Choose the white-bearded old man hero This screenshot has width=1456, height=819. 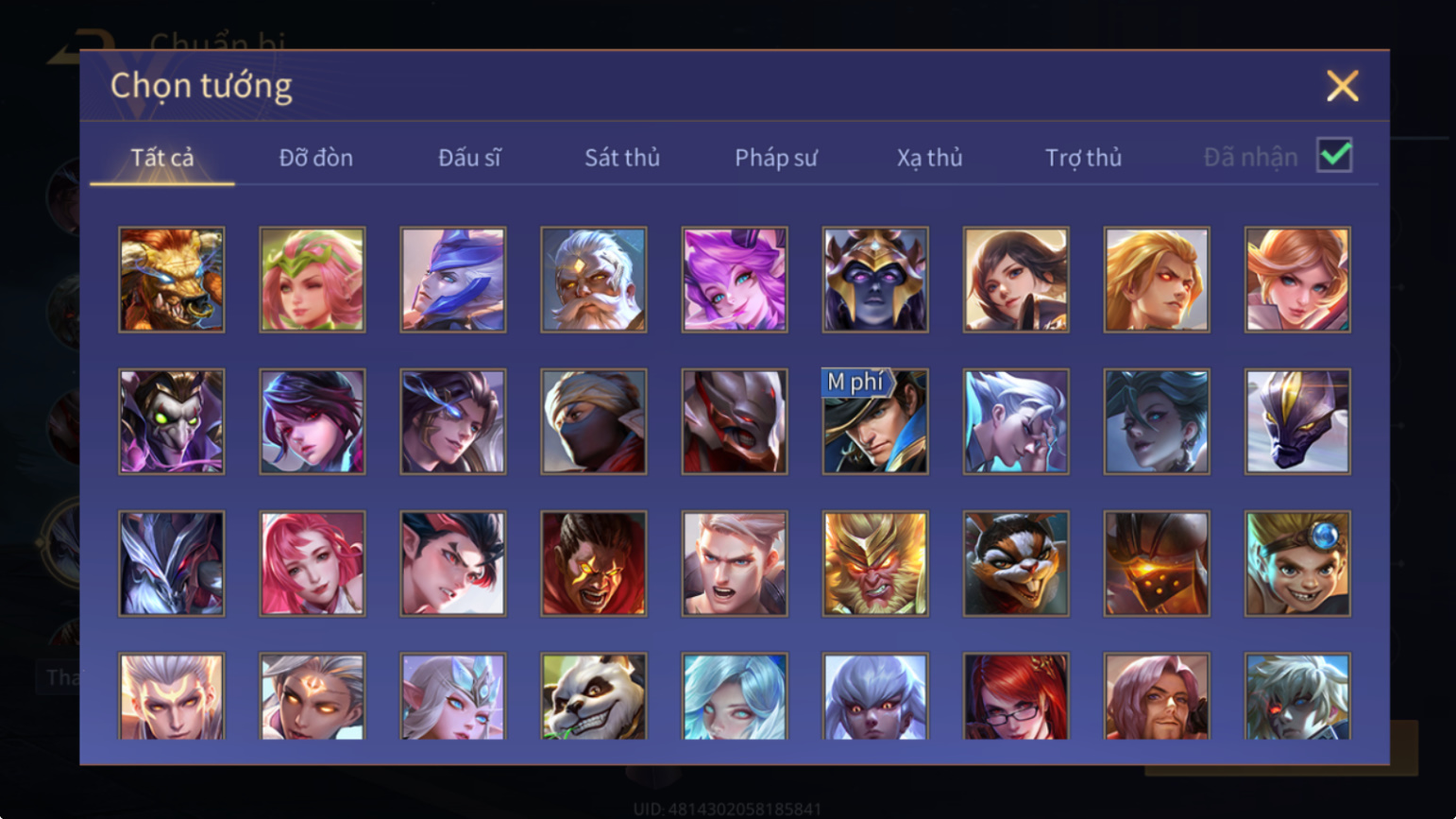pyautogui.click(x=594, y=280)
